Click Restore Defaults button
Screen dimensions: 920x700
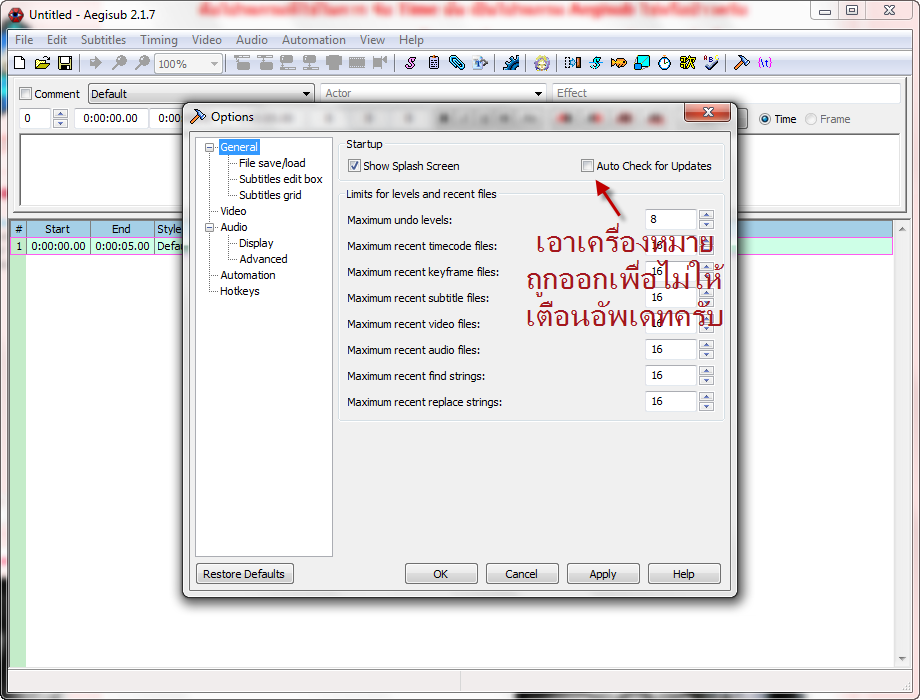(x=244, y=574)
